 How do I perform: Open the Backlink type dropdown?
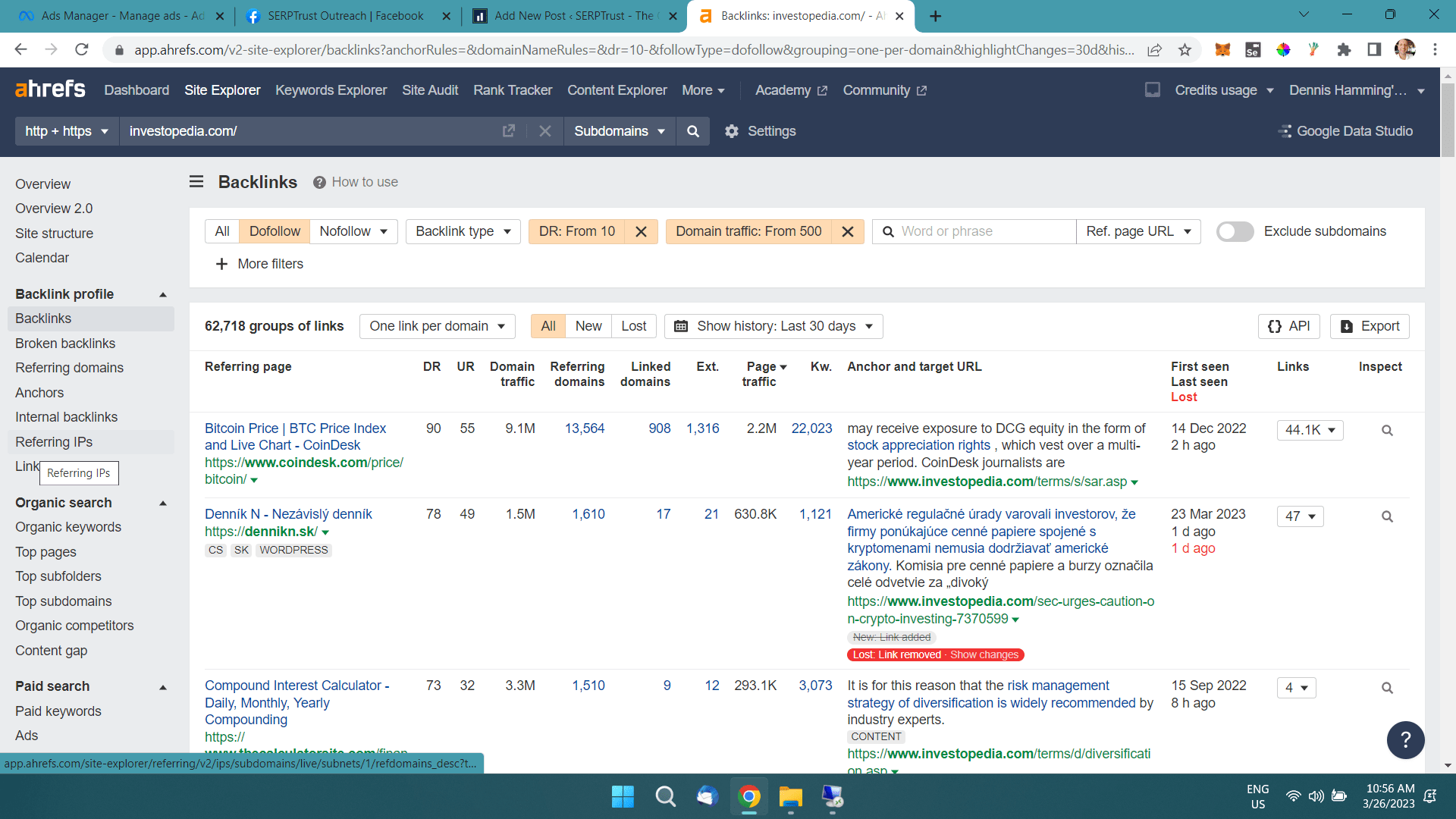pyautogui.click(x=463, y=232)
